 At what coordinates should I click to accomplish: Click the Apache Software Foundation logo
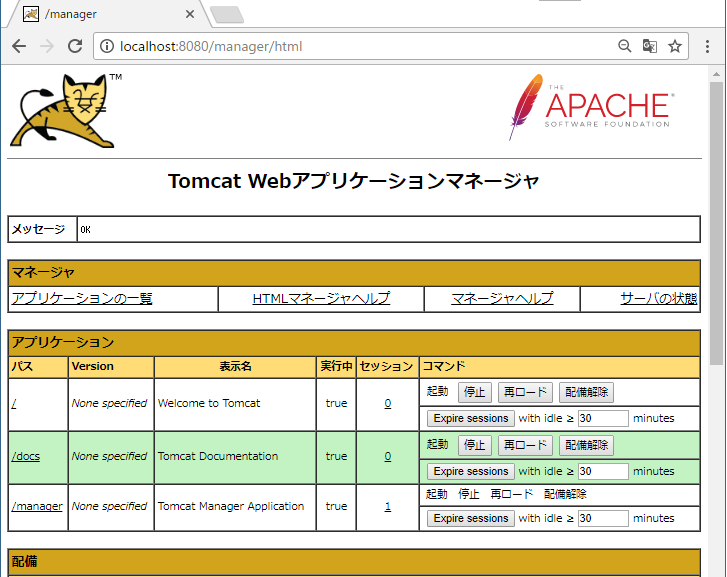[592, 107]
